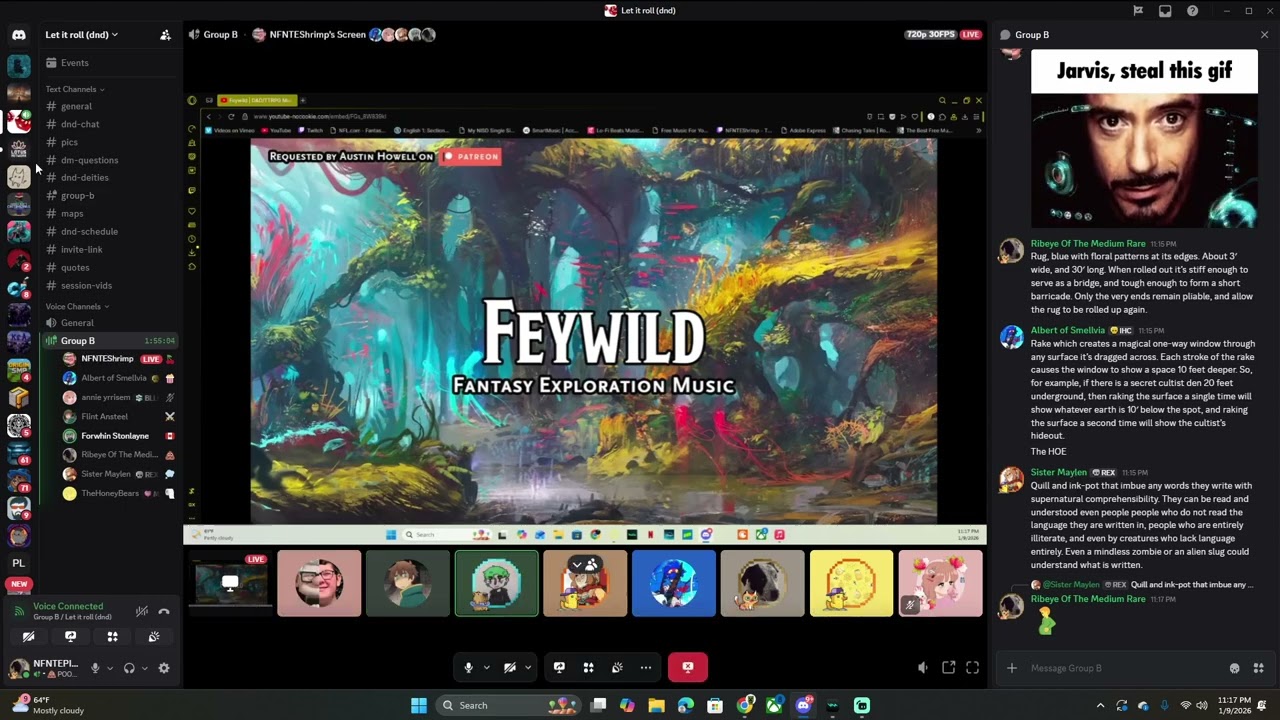The width and height of the screenshot is (1280, 720).
Task: Open noise suppression settings in voice panel
Action: coord(142,611)
